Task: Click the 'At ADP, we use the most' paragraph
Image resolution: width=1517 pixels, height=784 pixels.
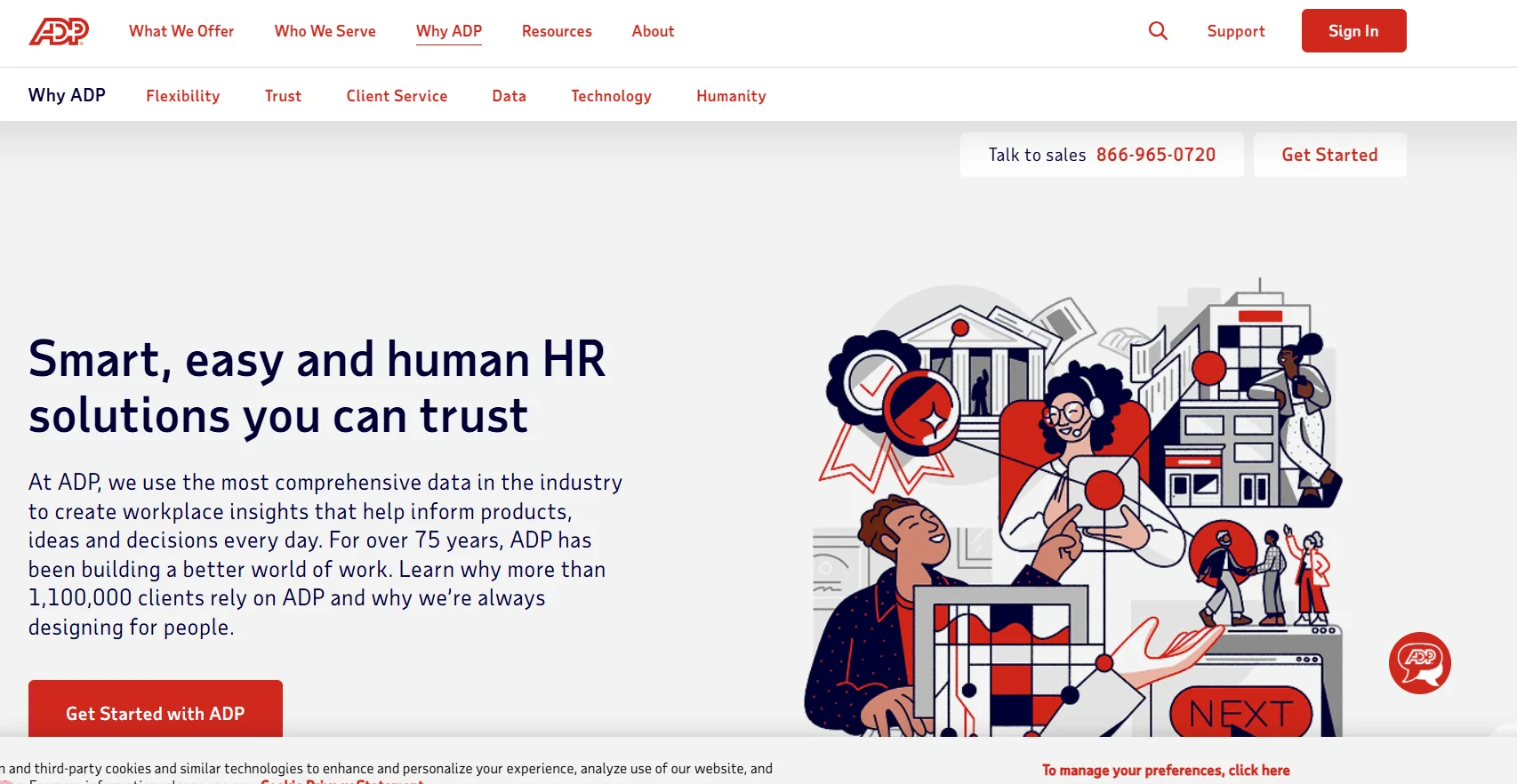Action: pos(325,555)
